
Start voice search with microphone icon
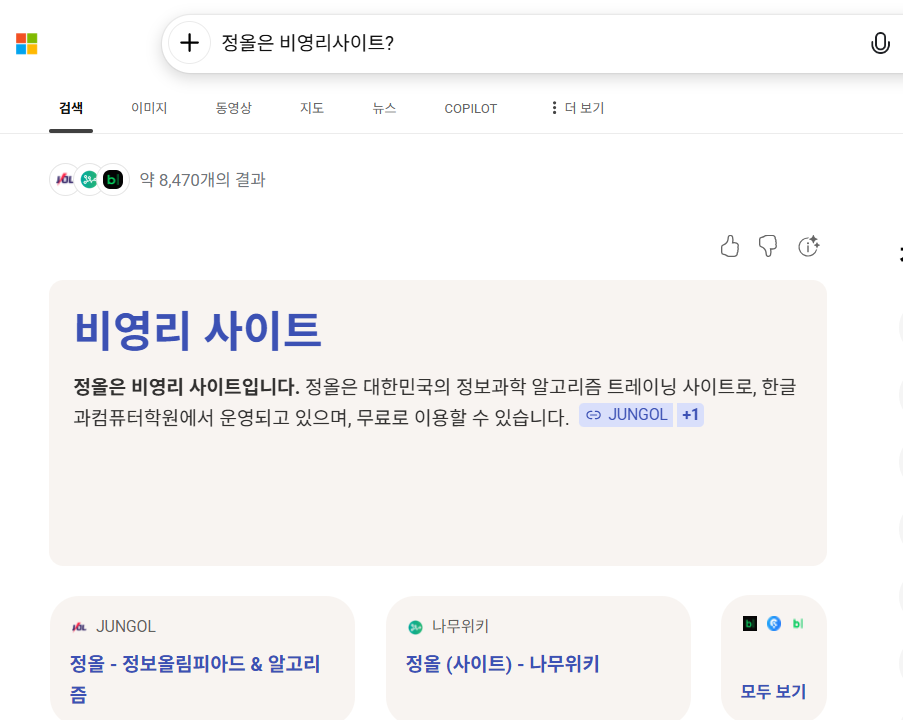(x=880, y=43)
